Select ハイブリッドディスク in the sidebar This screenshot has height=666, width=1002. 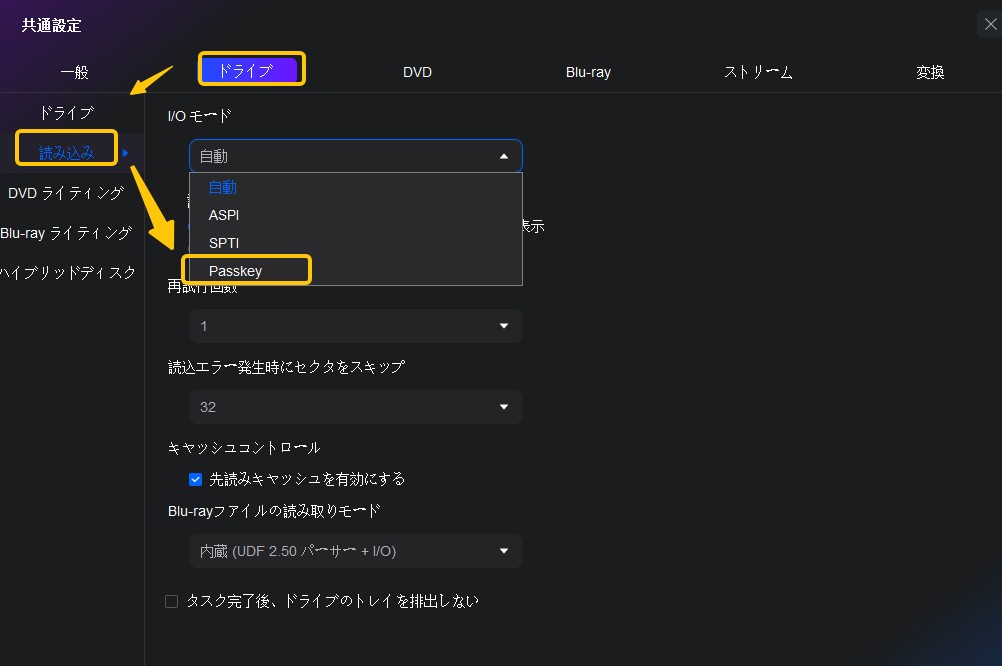coord(68,273)
